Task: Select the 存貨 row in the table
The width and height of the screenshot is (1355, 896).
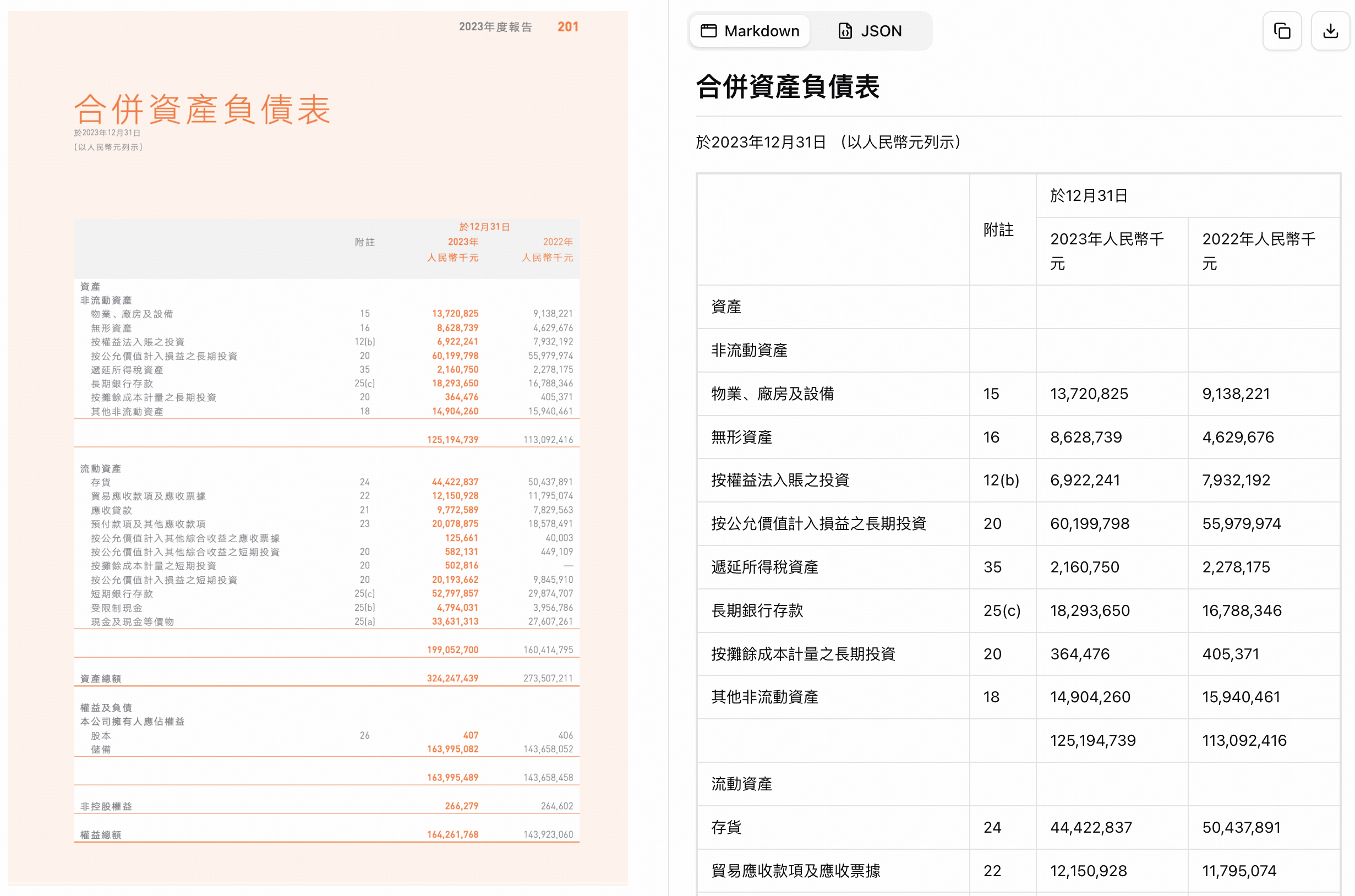Action: pyautogui.click(x=725, y=827)
